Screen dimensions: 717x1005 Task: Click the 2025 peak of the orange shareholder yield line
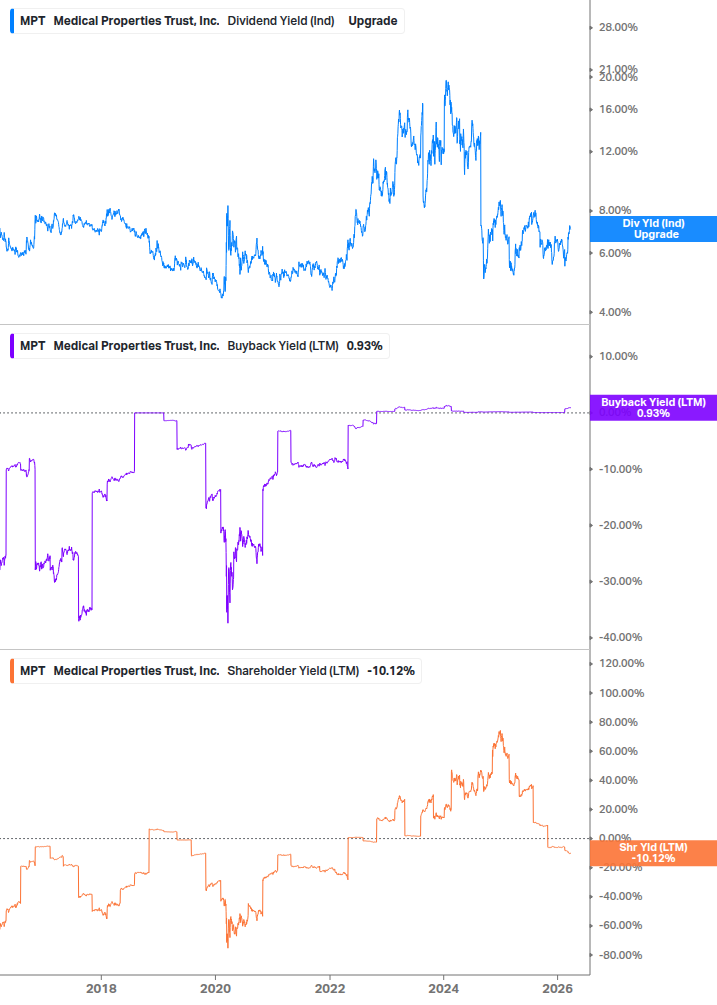500,732
